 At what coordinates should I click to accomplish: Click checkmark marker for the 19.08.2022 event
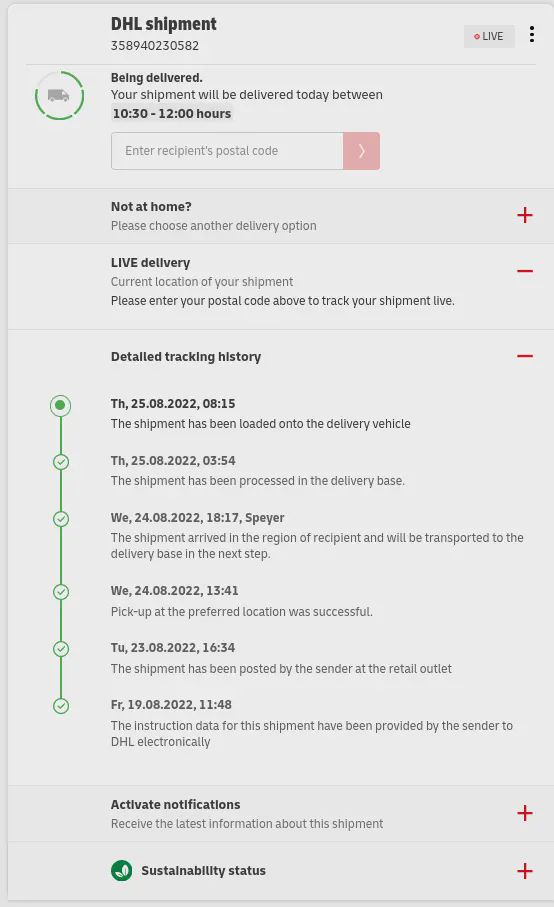61,706
